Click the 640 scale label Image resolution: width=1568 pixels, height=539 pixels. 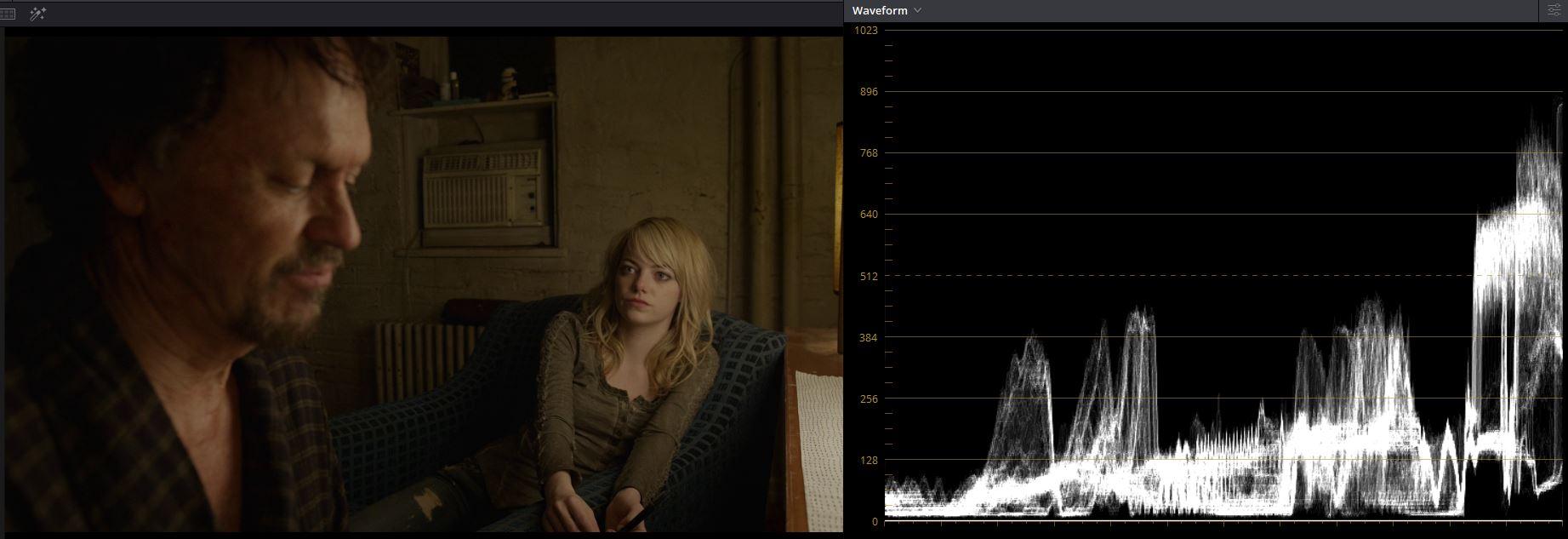(x=869, y=215)
